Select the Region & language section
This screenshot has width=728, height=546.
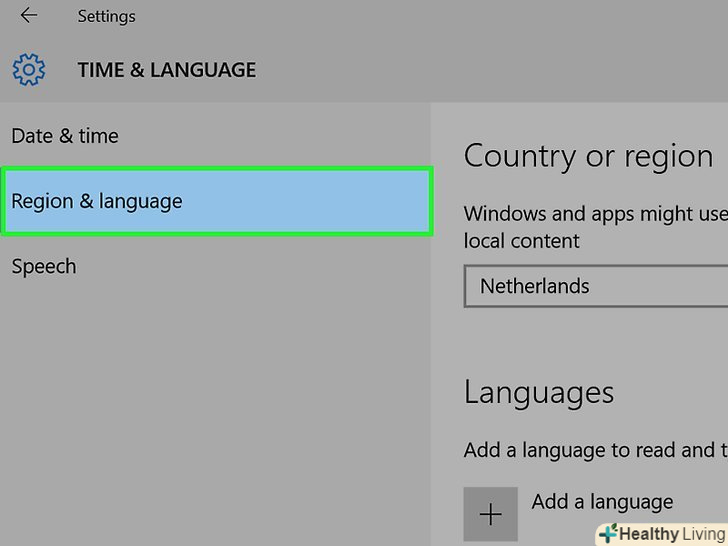point(217,201)
